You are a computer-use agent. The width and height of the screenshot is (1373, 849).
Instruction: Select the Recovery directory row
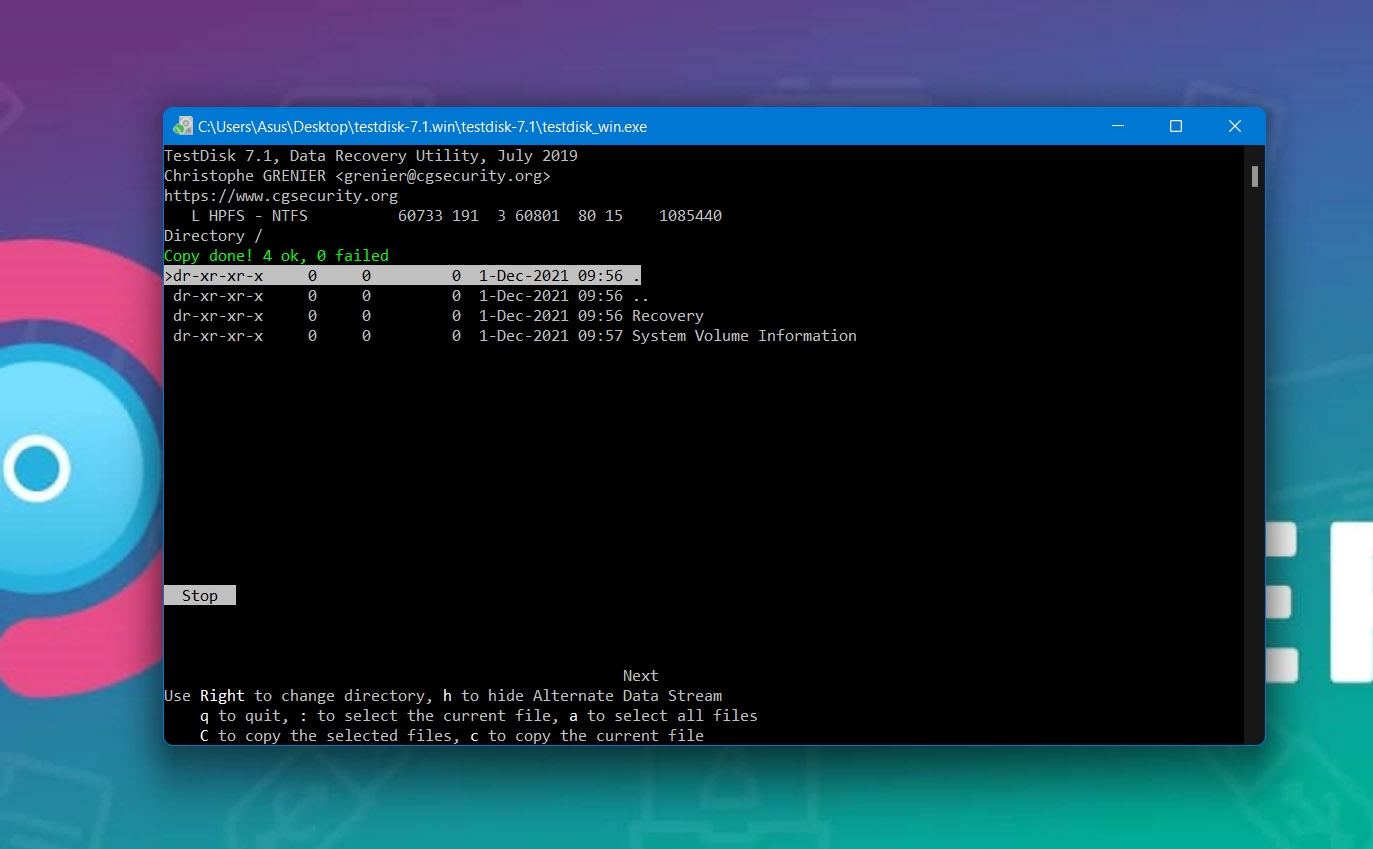pos(438,316)
